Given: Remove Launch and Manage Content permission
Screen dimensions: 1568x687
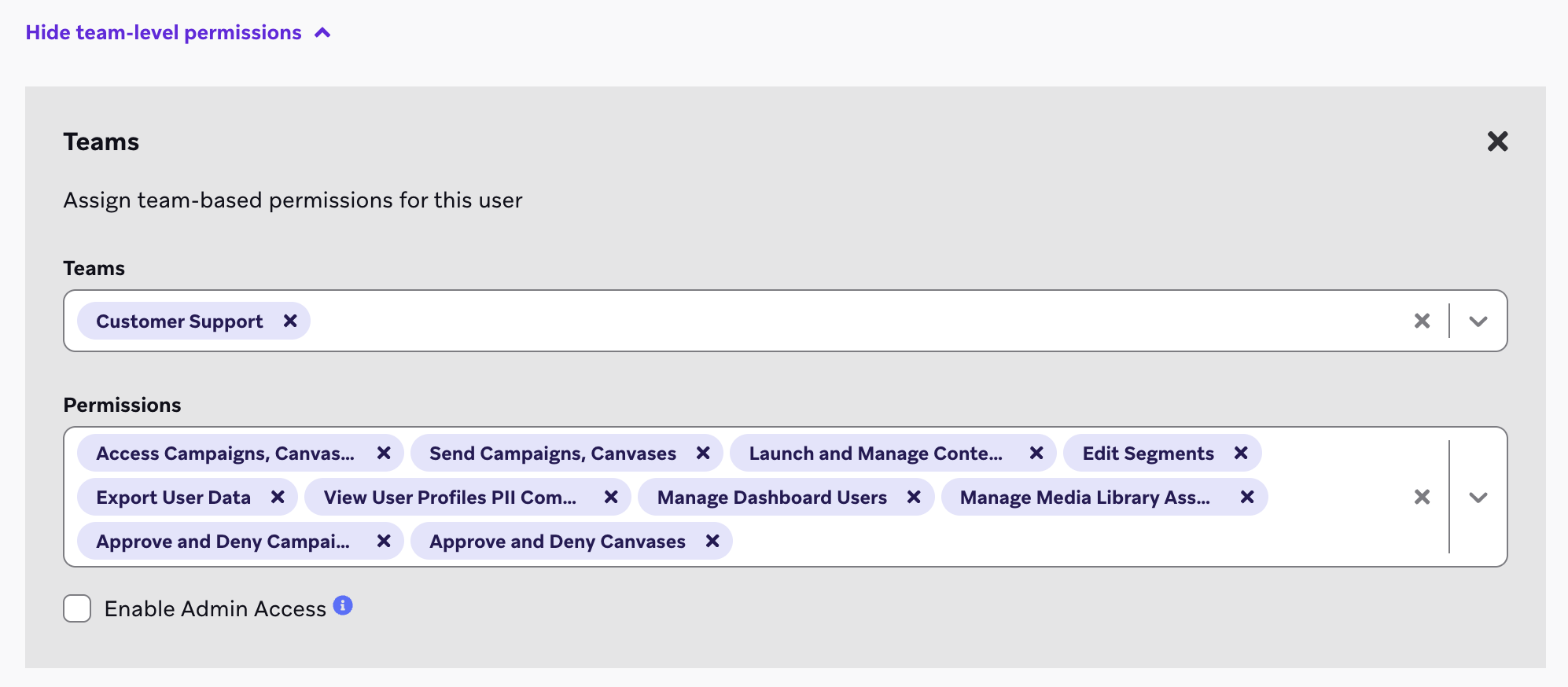Looking at the screenshot, I should [1036, 453].
